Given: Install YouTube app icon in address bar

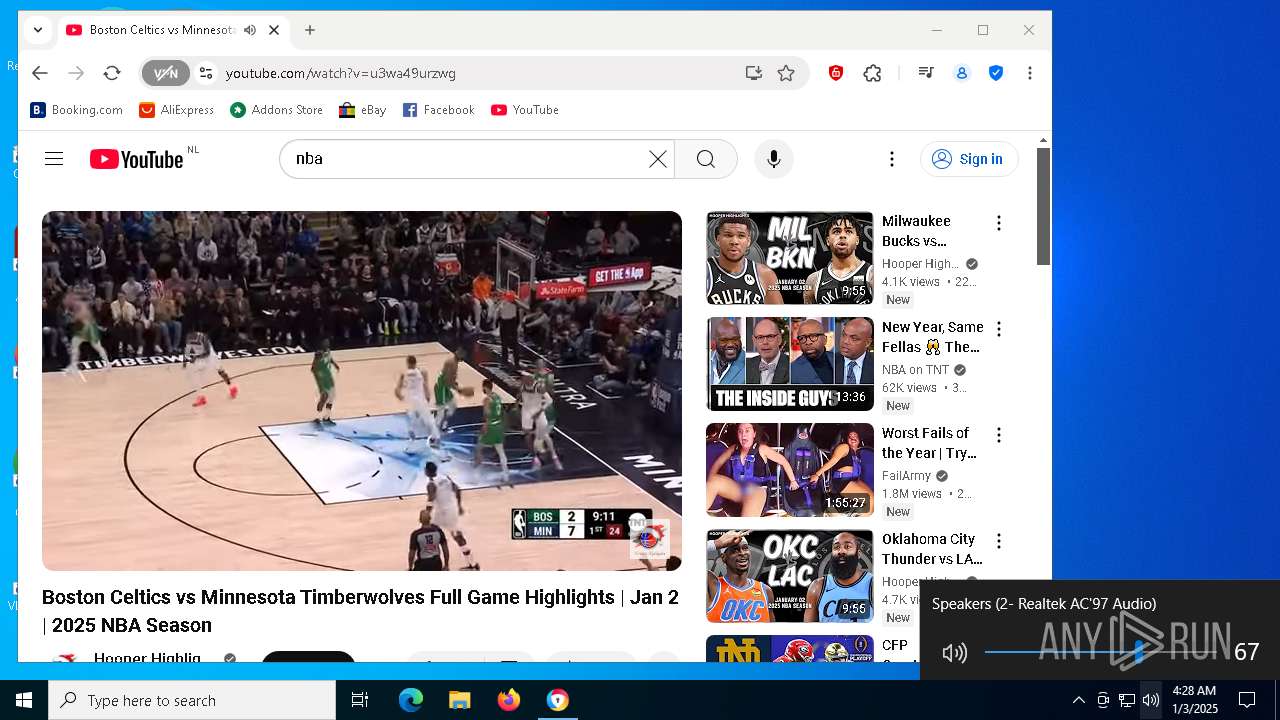Looking at the screenshot, I should [x=754, y=73].
